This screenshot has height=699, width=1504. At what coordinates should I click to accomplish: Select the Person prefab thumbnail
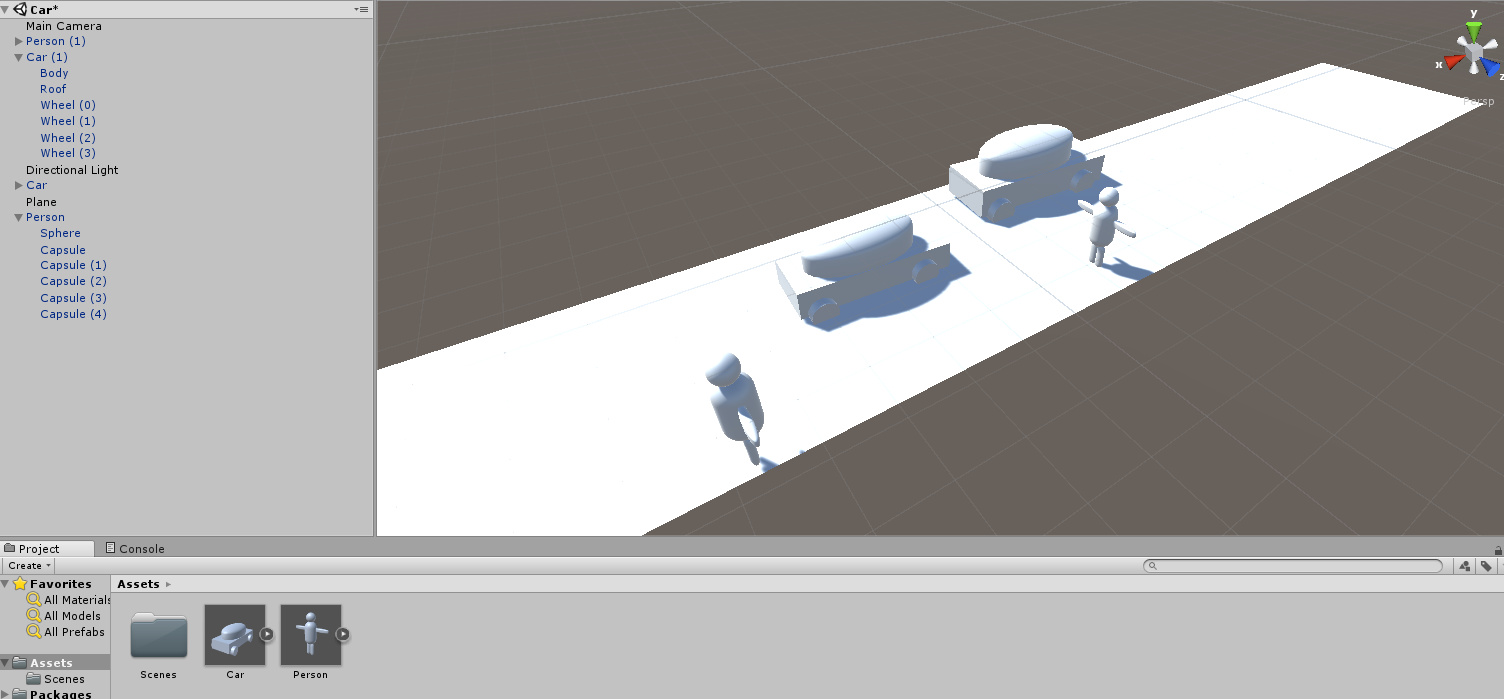[x=311, y=634]
